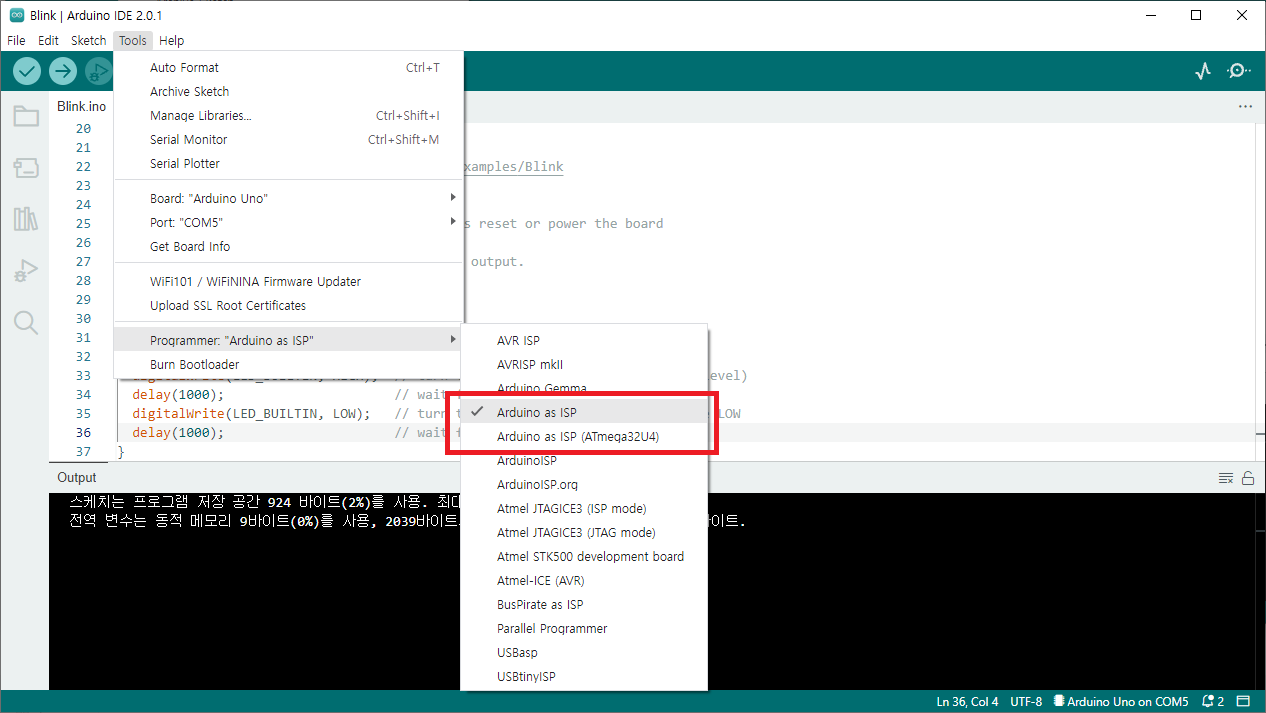This screenshot has height=713, width=1266.
Task: Select USBasp programmer
Action: pyautogui.click(x=584, y=653)
